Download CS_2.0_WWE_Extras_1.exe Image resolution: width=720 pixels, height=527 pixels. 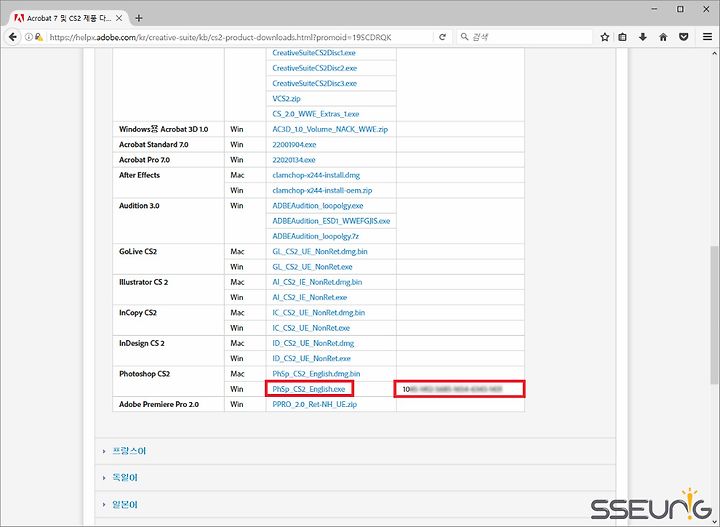tap(315, 114)
